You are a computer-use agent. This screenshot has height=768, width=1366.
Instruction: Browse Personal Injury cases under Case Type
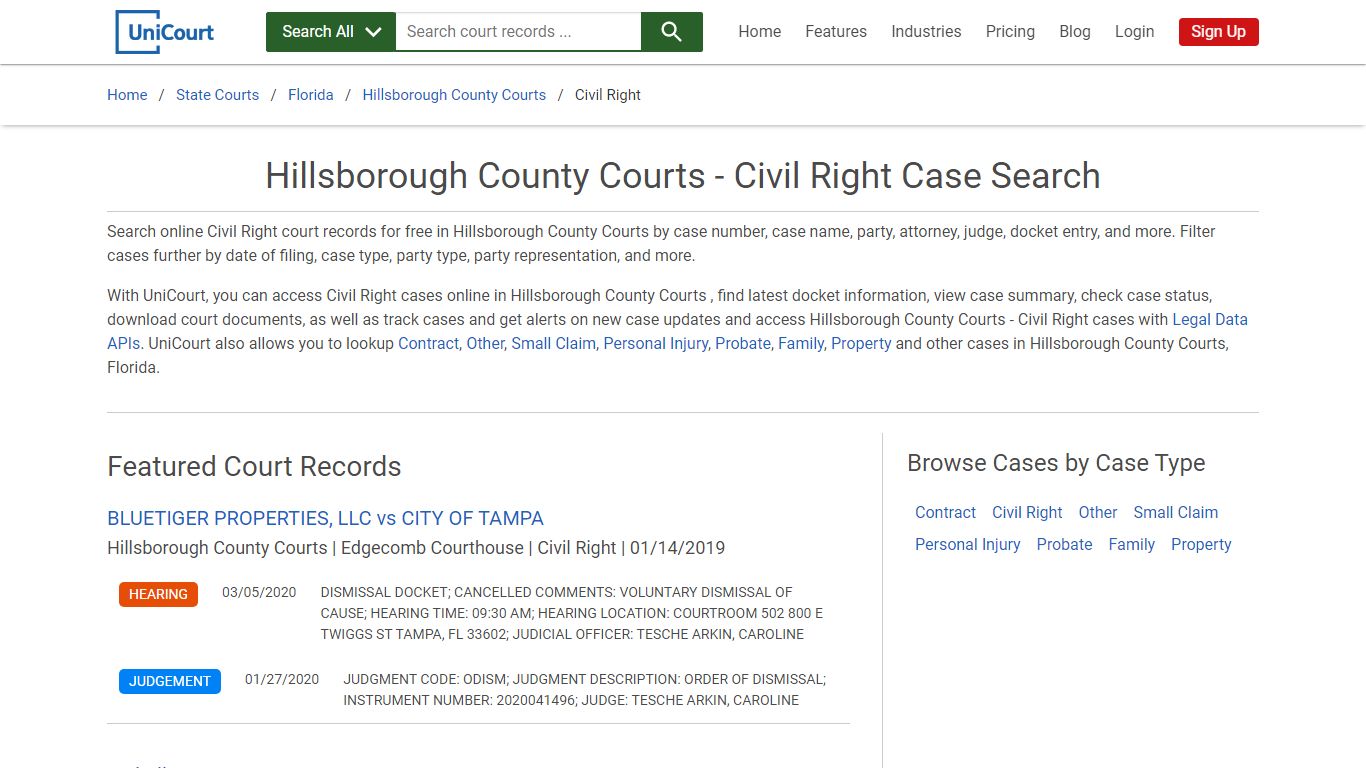(x=967, y=544)
